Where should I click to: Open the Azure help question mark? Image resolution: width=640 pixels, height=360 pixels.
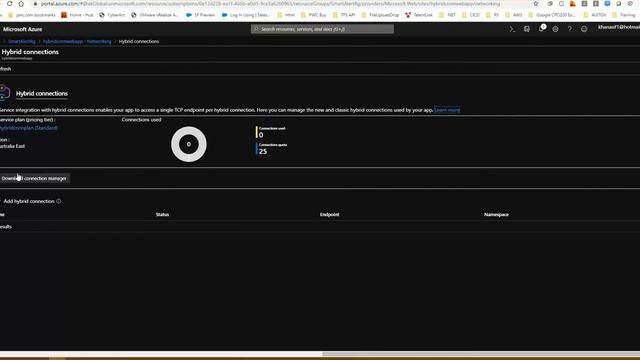pos(570,29)
